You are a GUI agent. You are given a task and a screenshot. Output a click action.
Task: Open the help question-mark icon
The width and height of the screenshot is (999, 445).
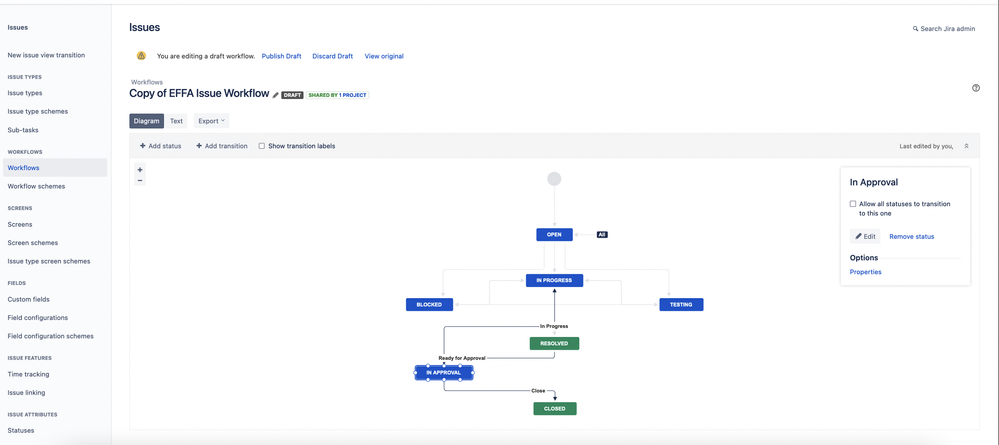975,88
